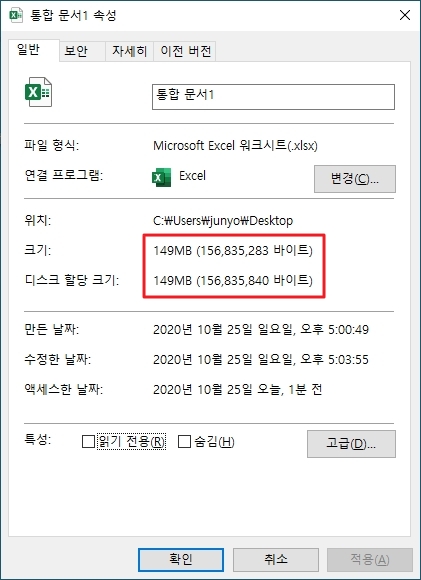The height and width of the screenshot is (580, 421).
Task: Click the location path C:\Users\junyo\Desktop
Action: tap(223, 221)
